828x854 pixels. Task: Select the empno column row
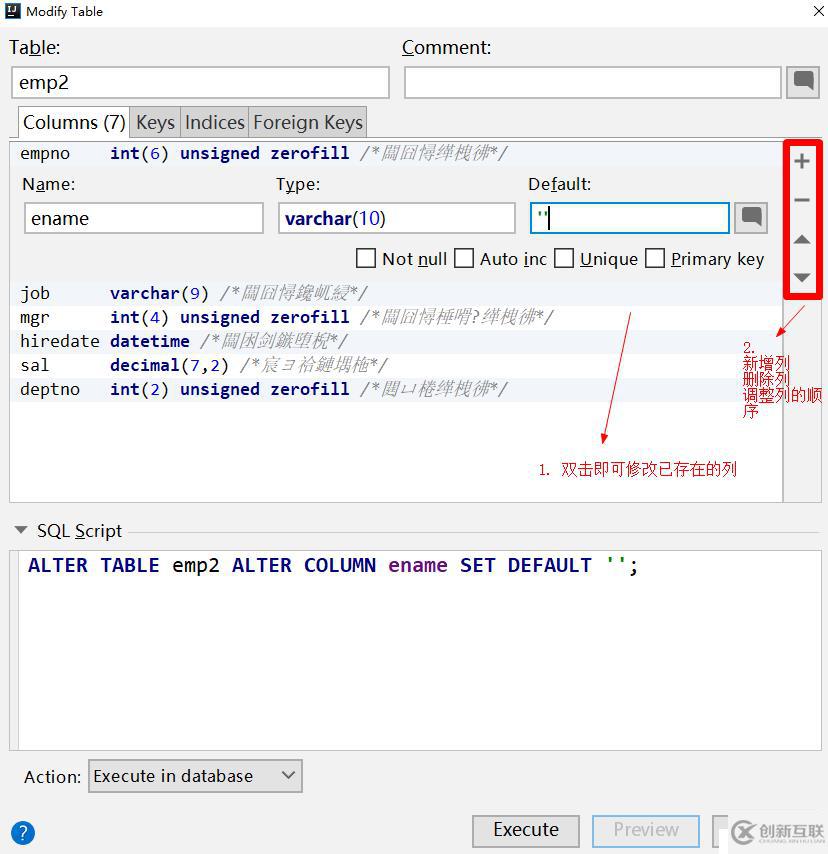(x=396, y=154)
